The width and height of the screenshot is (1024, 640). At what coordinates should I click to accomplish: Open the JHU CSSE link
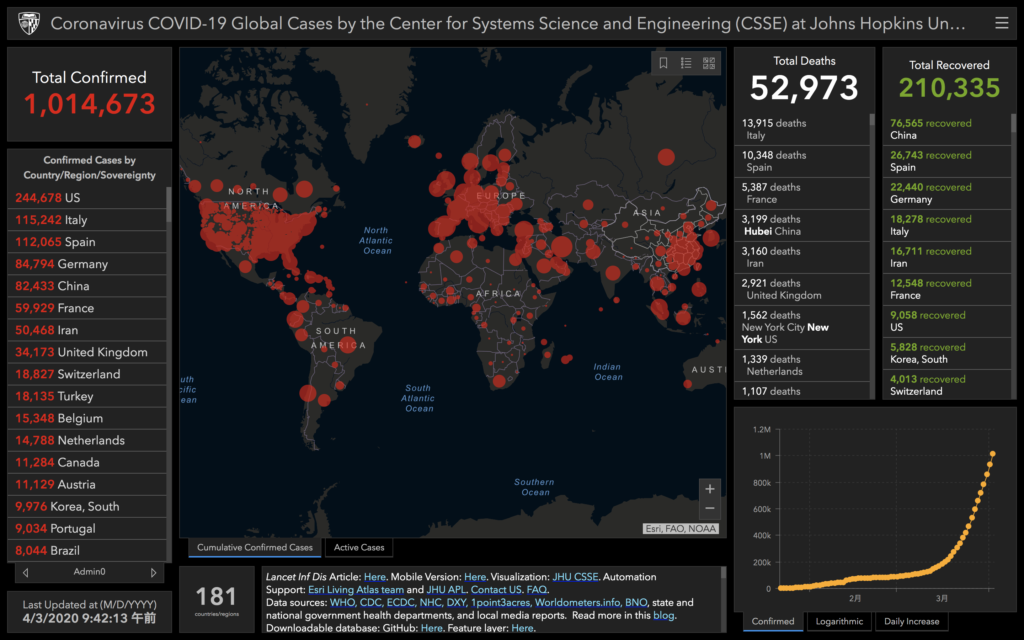(575, 577)
